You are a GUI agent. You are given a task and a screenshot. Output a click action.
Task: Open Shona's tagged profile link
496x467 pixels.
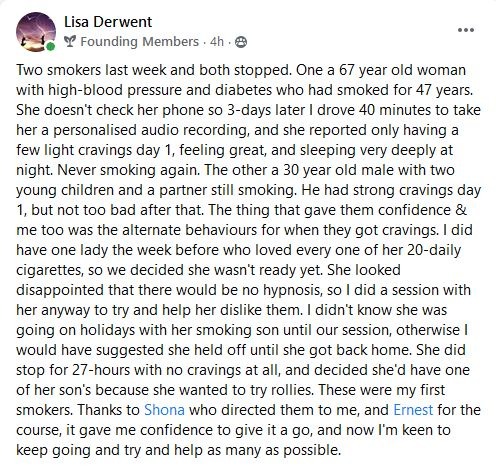(164, 410)
